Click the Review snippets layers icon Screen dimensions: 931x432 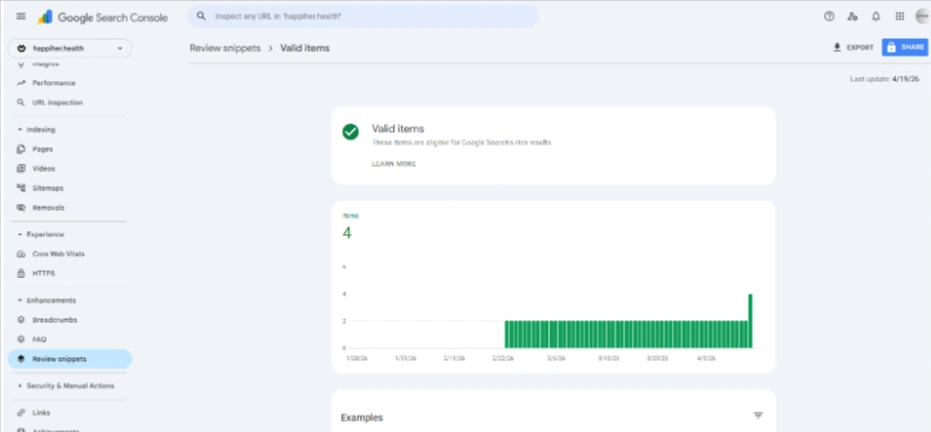tap(21, 359)
